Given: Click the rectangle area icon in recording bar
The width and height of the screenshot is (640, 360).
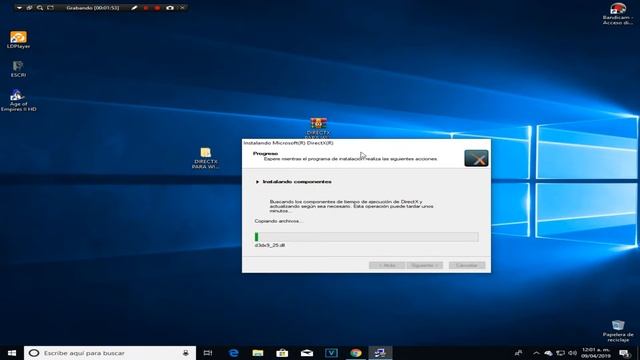Looking at the screenshot, I should [50, 8].
